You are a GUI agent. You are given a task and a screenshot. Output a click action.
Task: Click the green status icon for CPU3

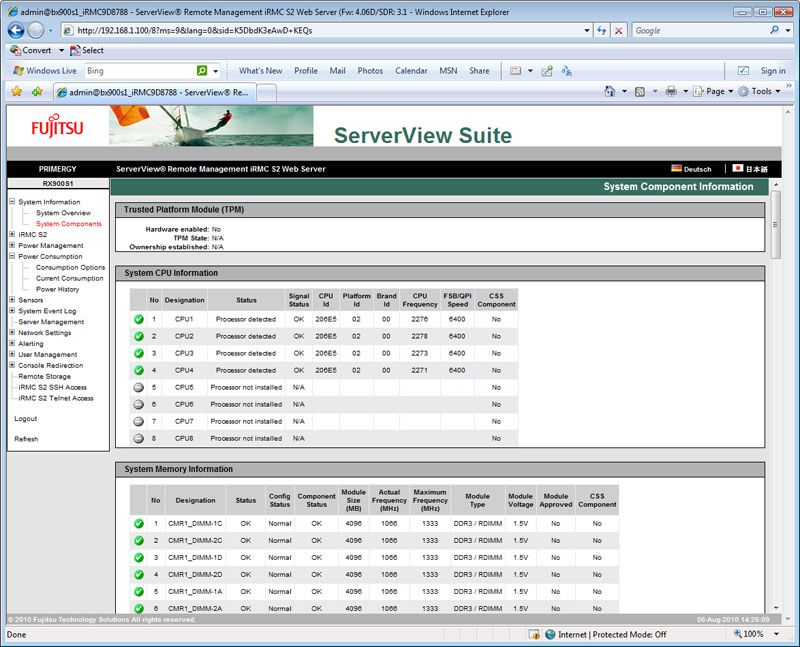pyautogui.click(x=139, y=353)
